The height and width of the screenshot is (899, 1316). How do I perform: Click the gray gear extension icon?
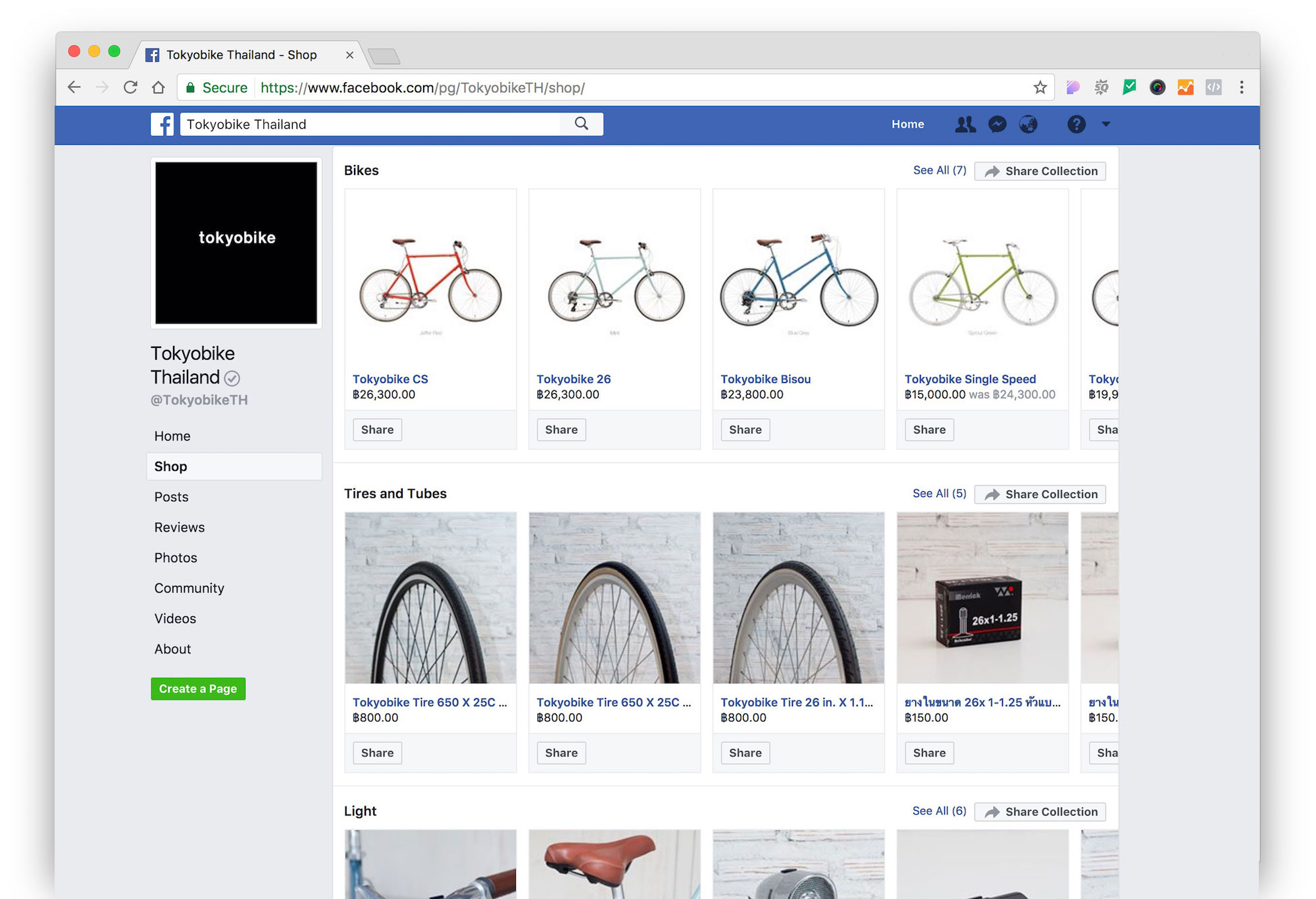(x=1101, y=87)
